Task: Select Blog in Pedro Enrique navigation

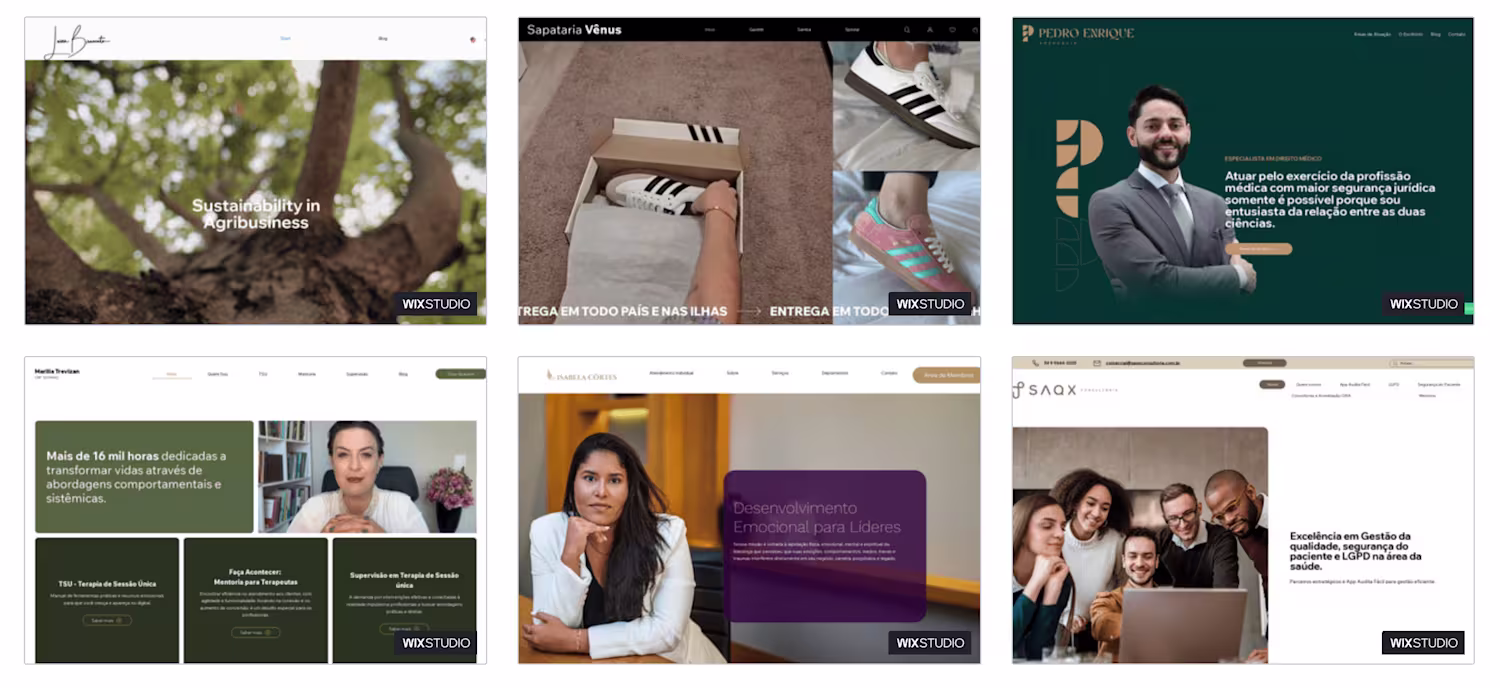Action: pos(1435,34)
